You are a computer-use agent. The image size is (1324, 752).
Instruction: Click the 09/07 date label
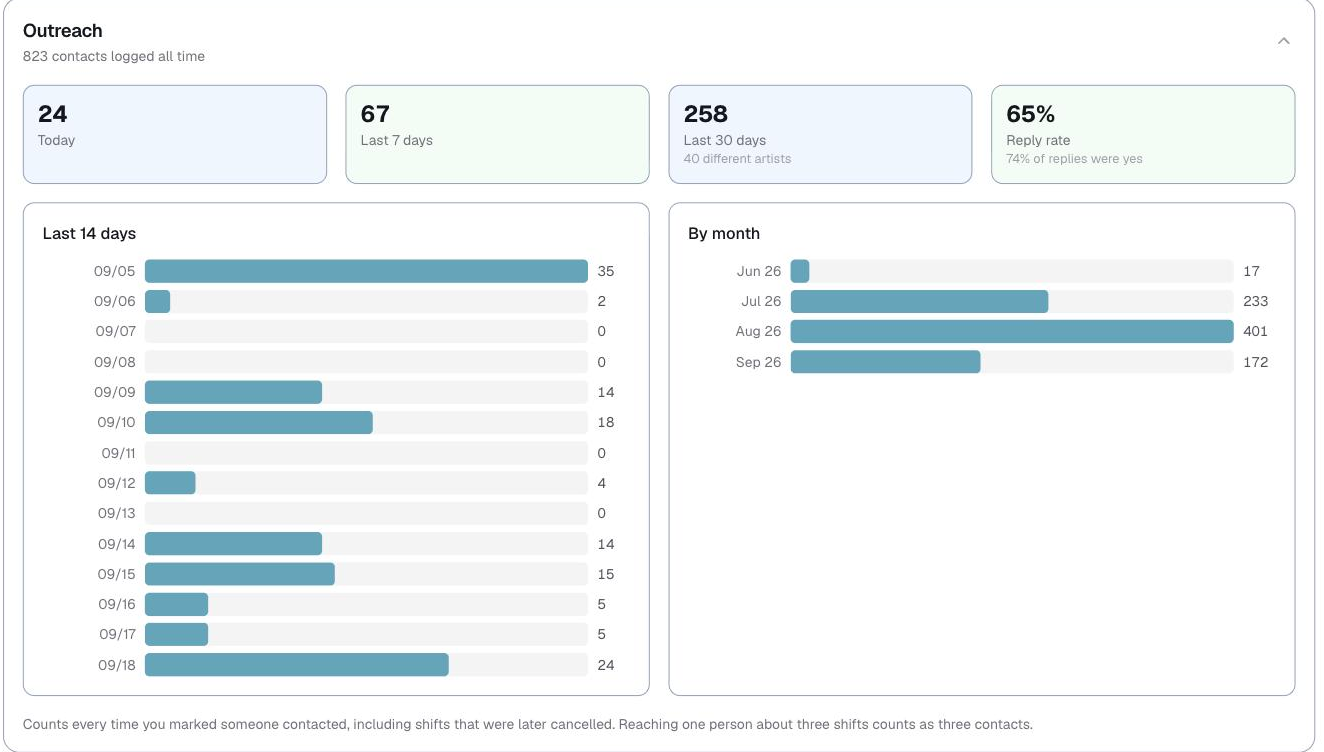115,331
